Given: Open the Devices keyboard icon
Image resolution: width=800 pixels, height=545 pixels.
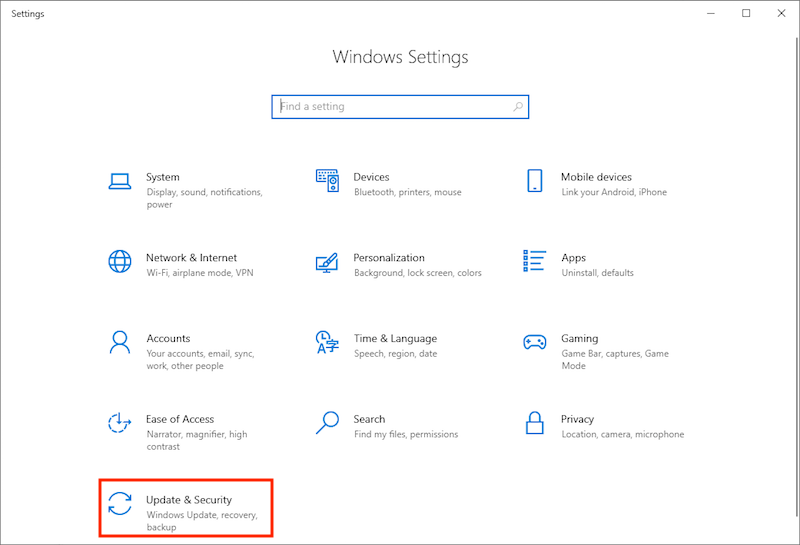Looking at the screenshot, I should 327,181.
